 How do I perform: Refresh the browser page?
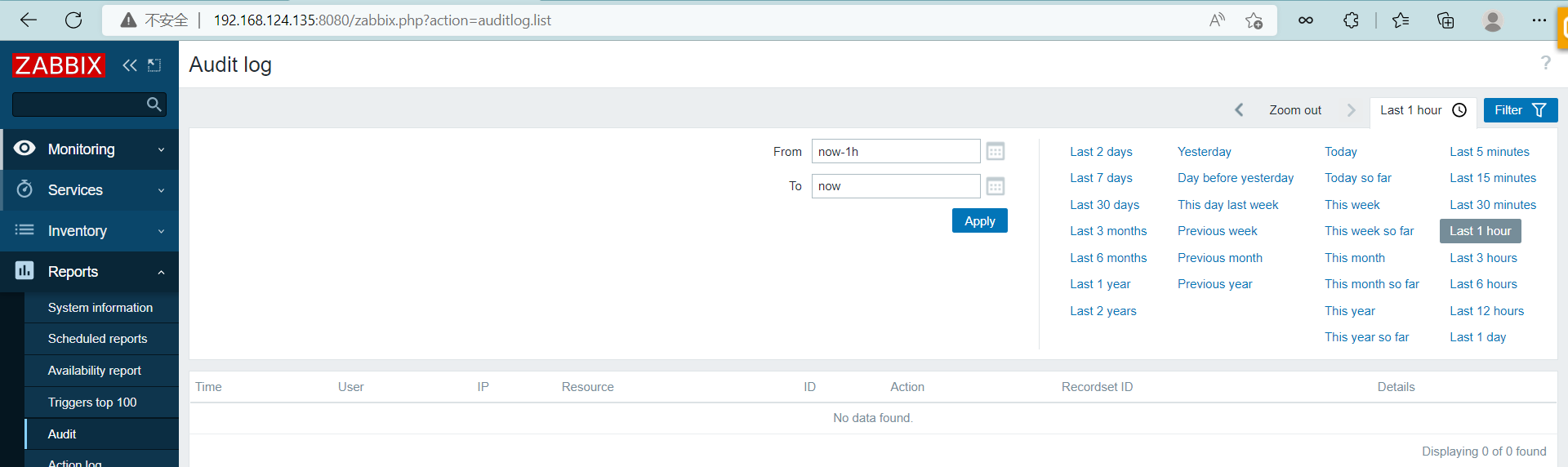(x=73, y=20)
